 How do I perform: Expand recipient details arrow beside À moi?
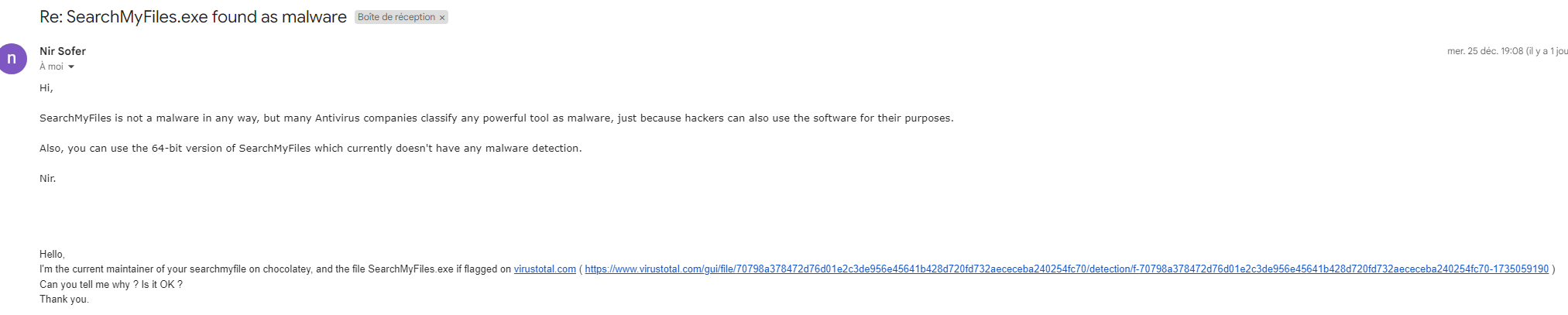coord(71,67)
